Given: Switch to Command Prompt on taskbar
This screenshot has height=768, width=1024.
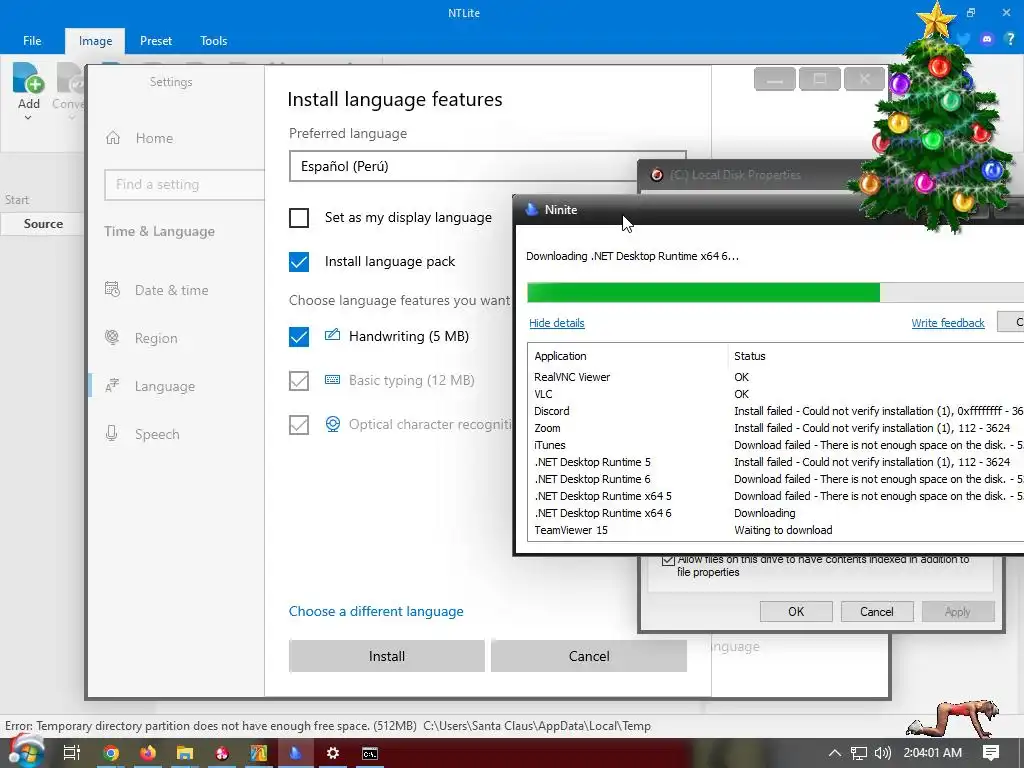Looking at the screenshot, I should (370, 753).
